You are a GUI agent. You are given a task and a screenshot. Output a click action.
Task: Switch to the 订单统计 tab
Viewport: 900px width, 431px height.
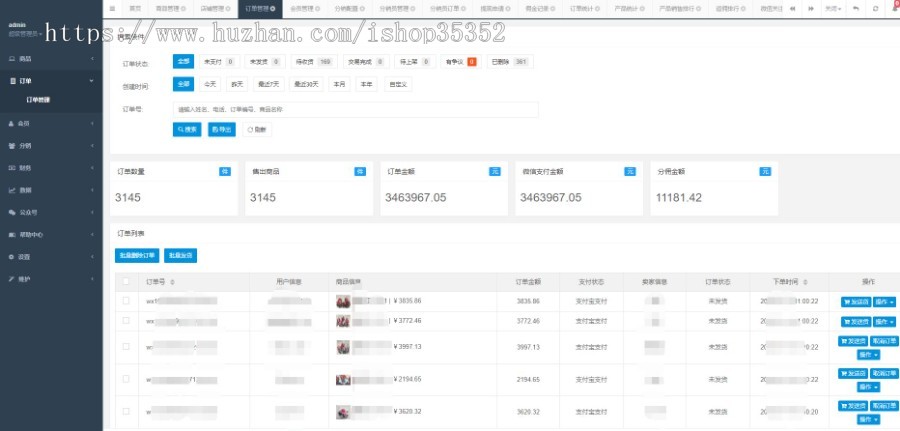pos(583,9)
